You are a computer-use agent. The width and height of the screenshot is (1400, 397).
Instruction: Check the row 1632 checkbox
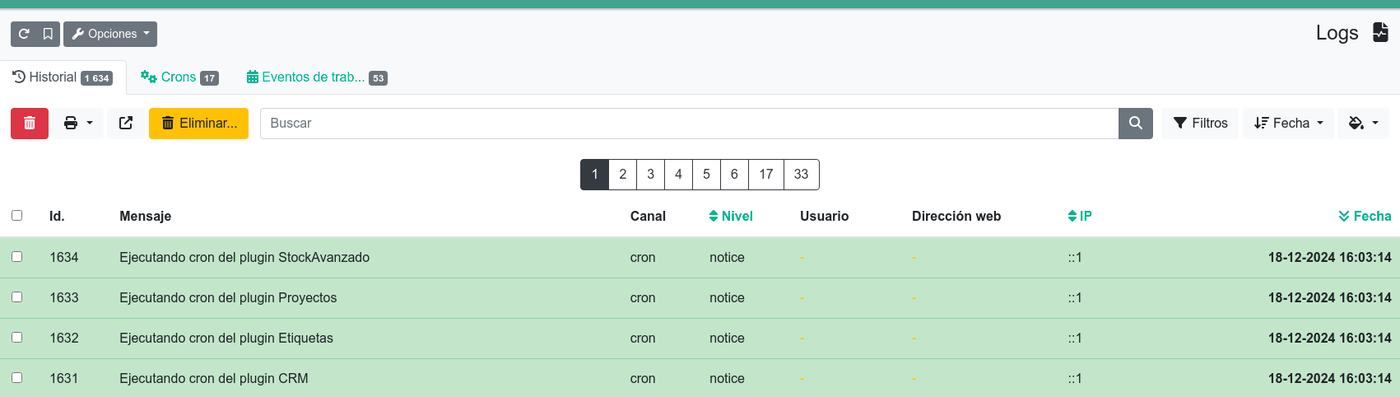(x=16, y=337)
